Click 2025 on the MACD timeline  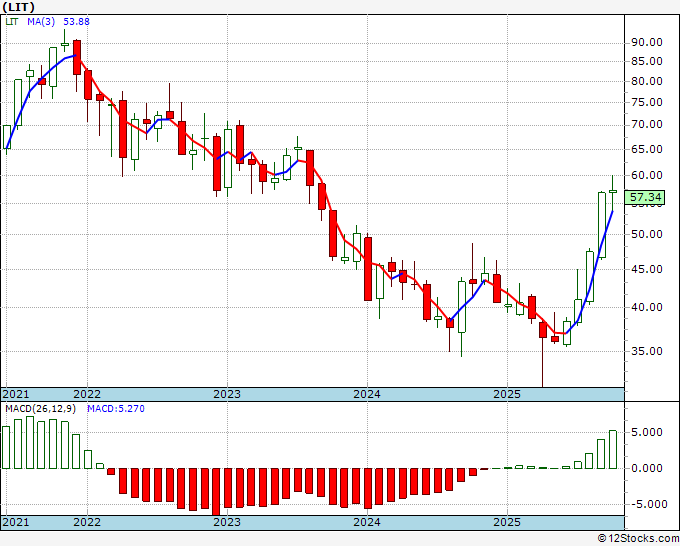pyautogui.click(x=507, y=522)
